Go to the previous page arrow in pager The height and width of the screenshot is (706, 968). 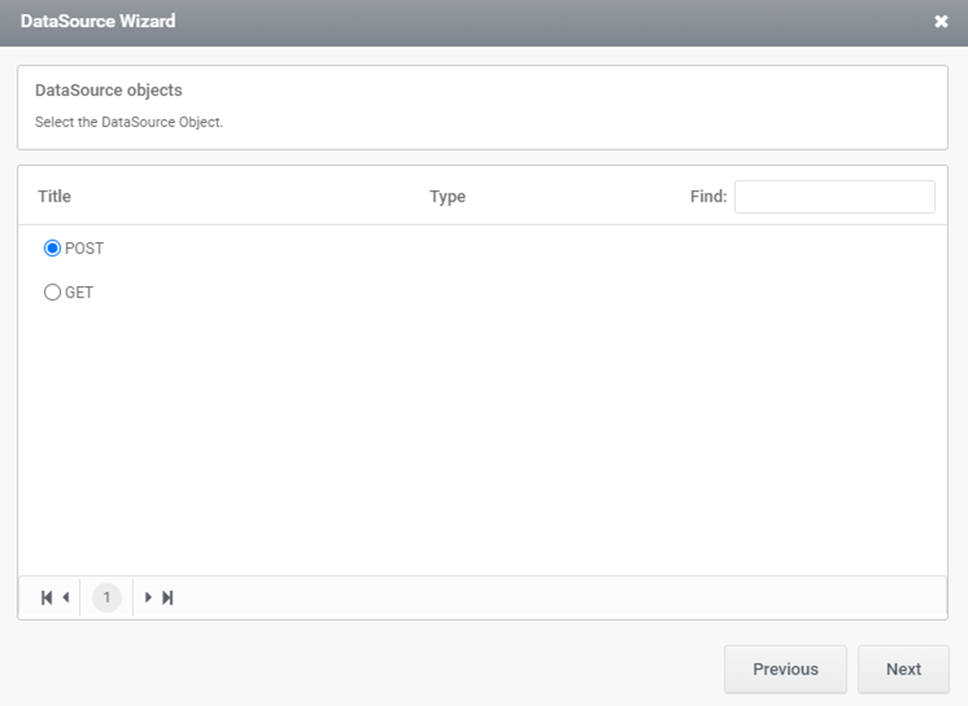tap(66, 597)
